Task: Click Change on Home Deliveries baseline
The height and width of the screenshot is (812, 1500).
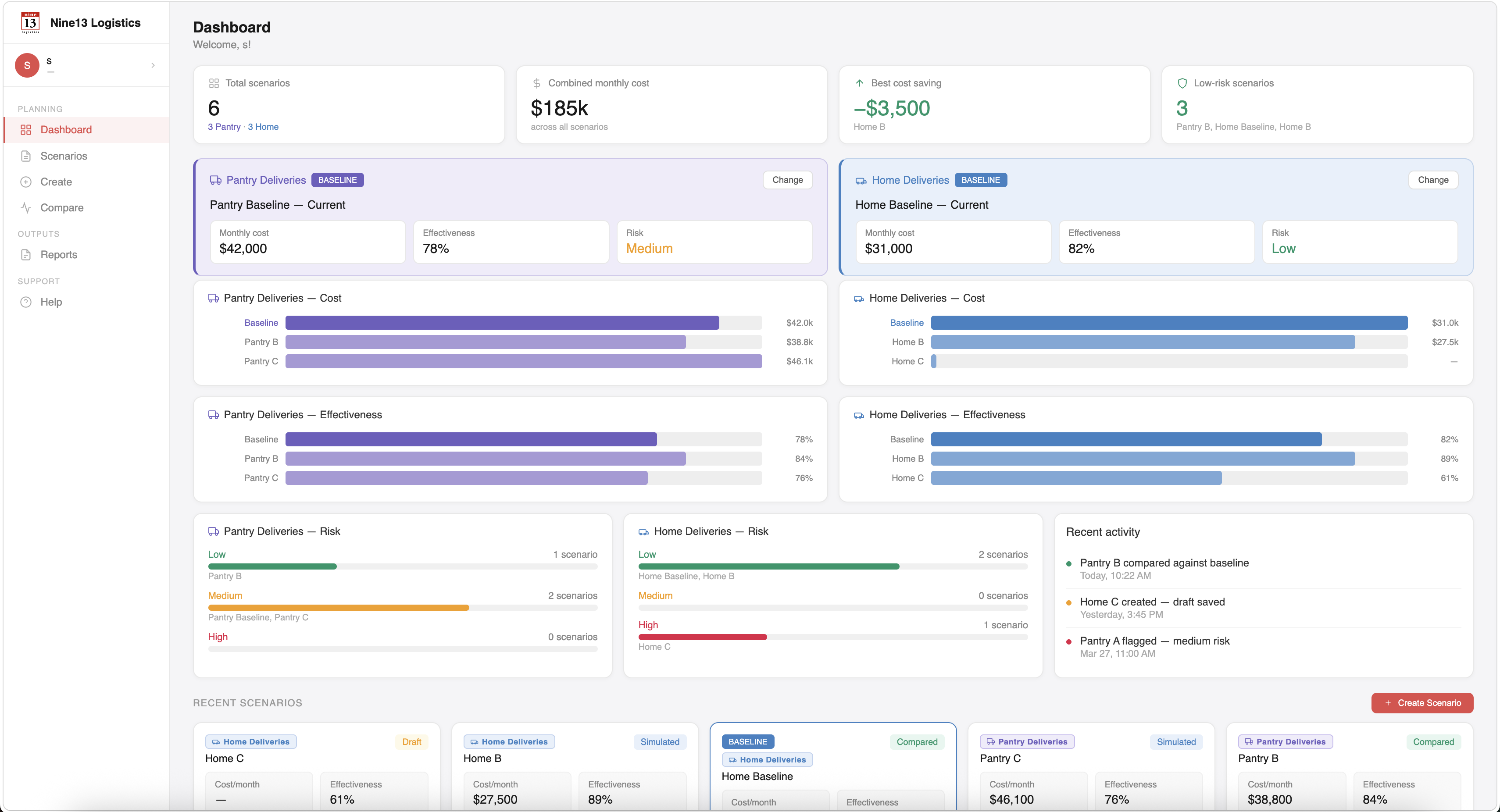Action: click(1433, 180)
